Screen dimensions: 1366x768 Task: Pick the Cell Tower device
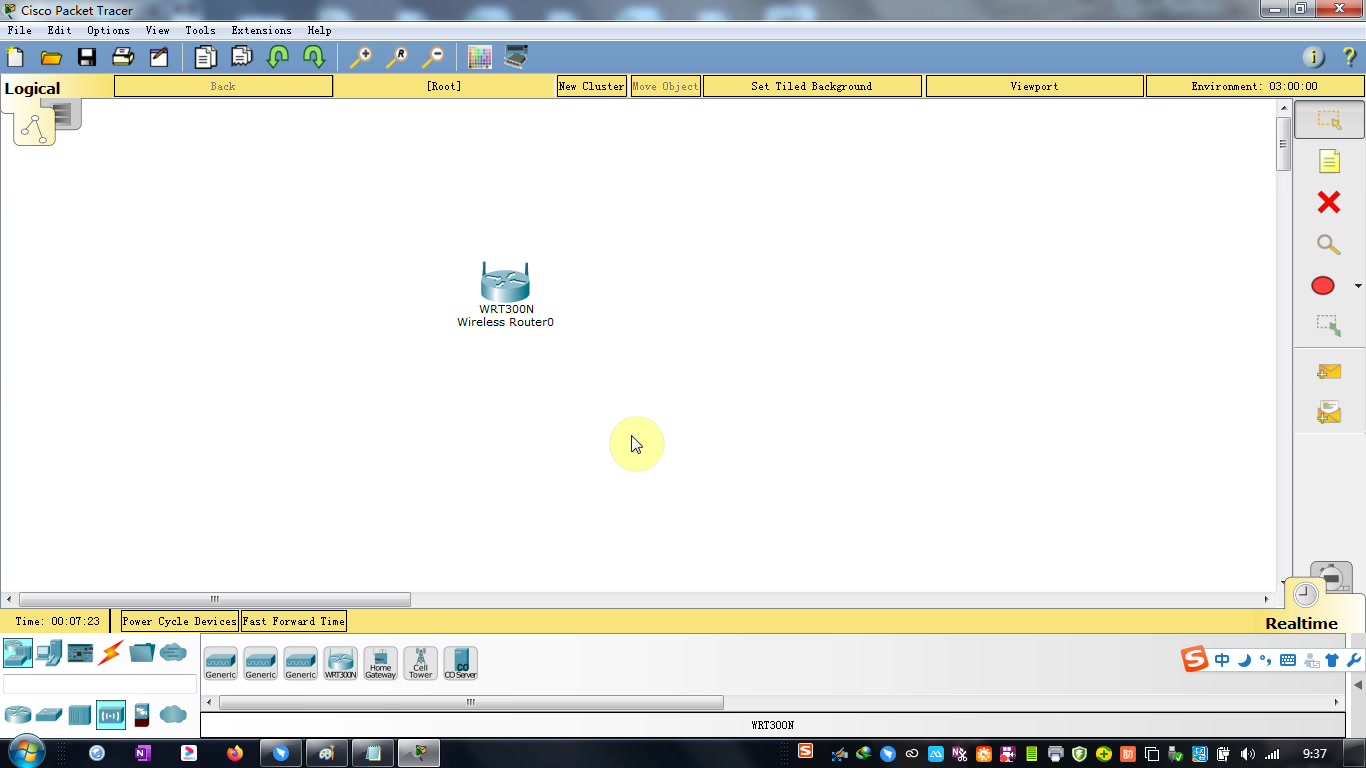[x=421, y=663]
